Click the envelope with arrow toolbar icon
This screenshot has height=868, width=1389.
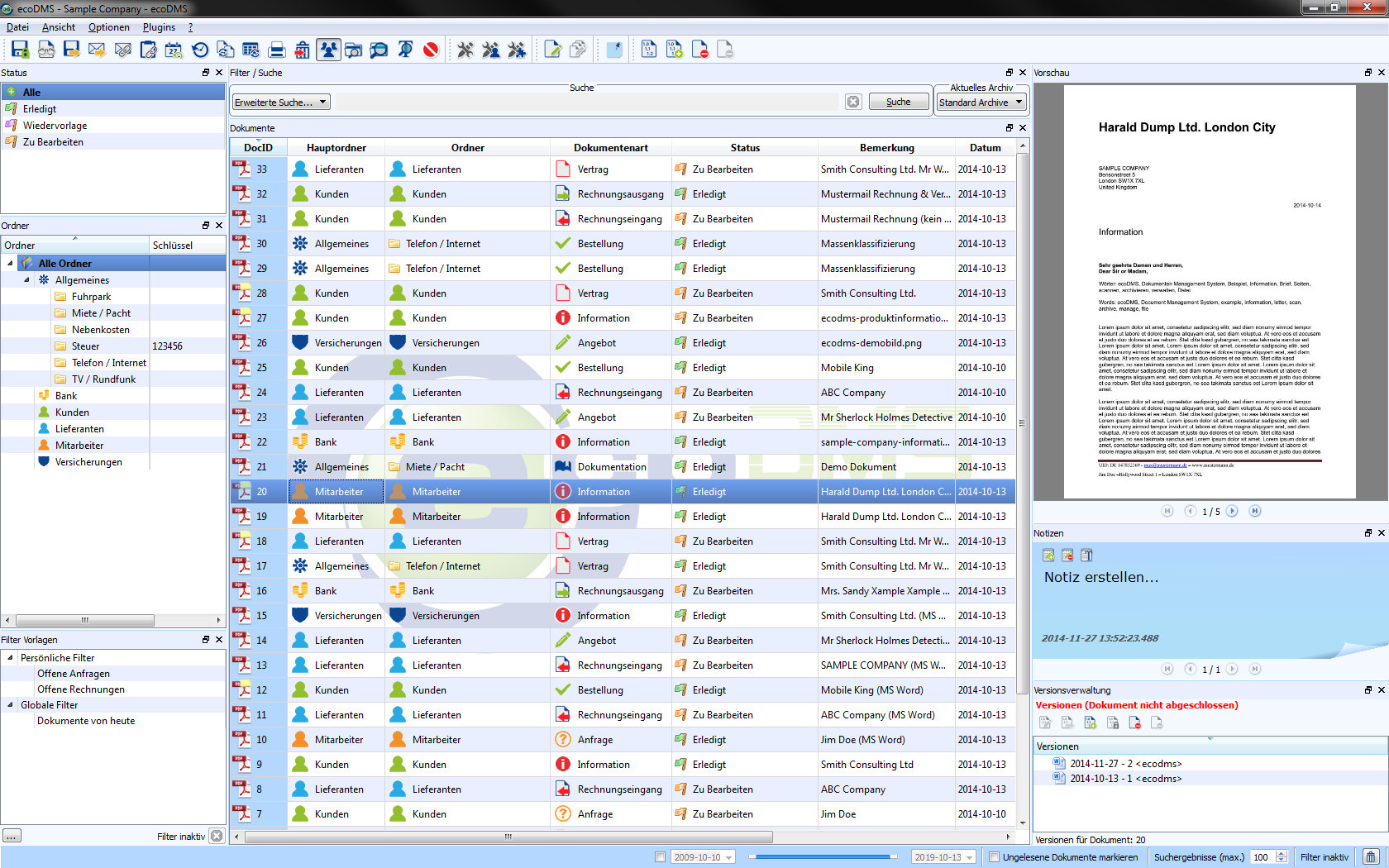[97, 50]
